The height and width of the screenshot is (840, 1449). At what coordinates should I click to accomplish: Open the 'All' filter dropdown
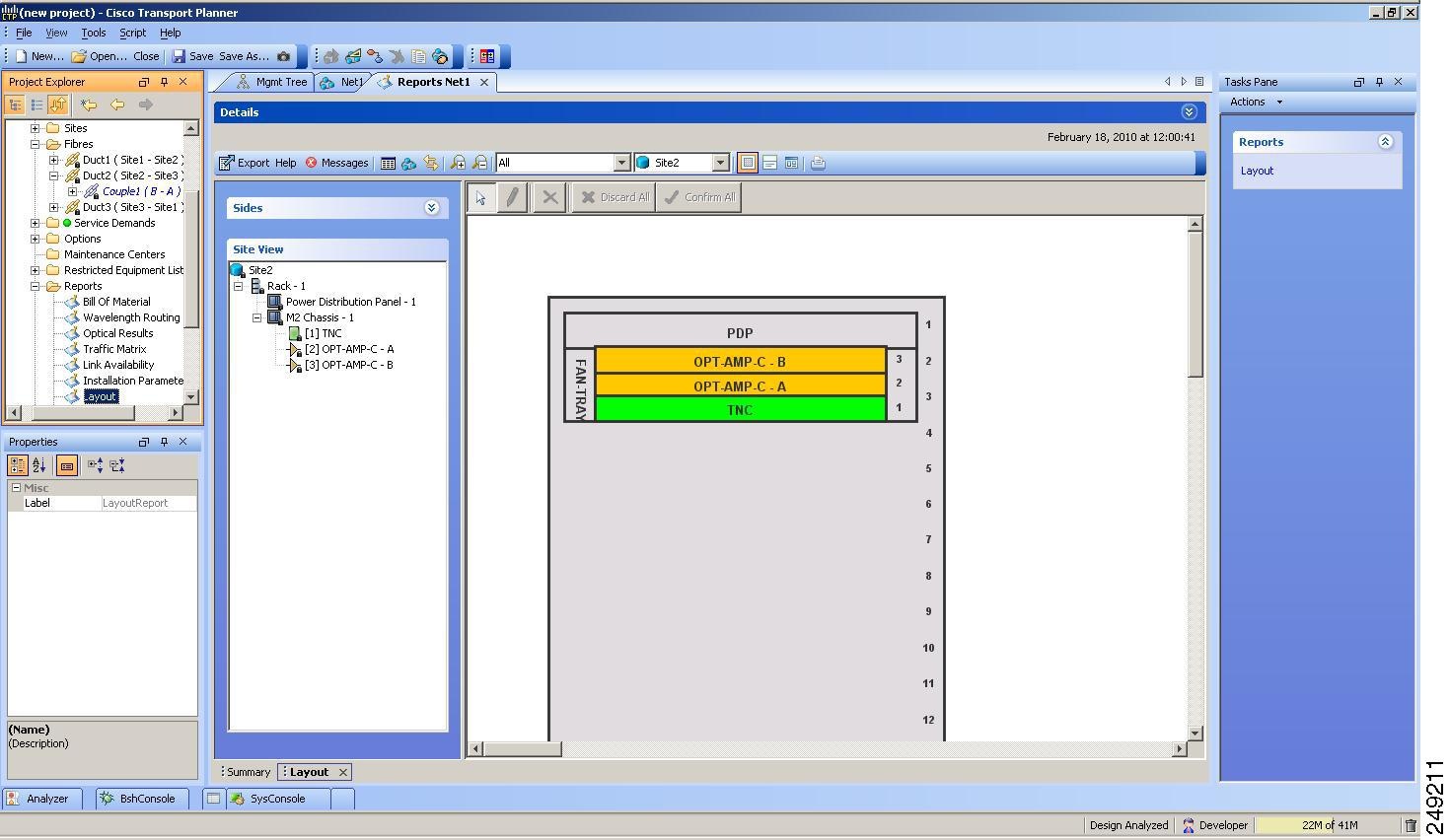[621, 164]
